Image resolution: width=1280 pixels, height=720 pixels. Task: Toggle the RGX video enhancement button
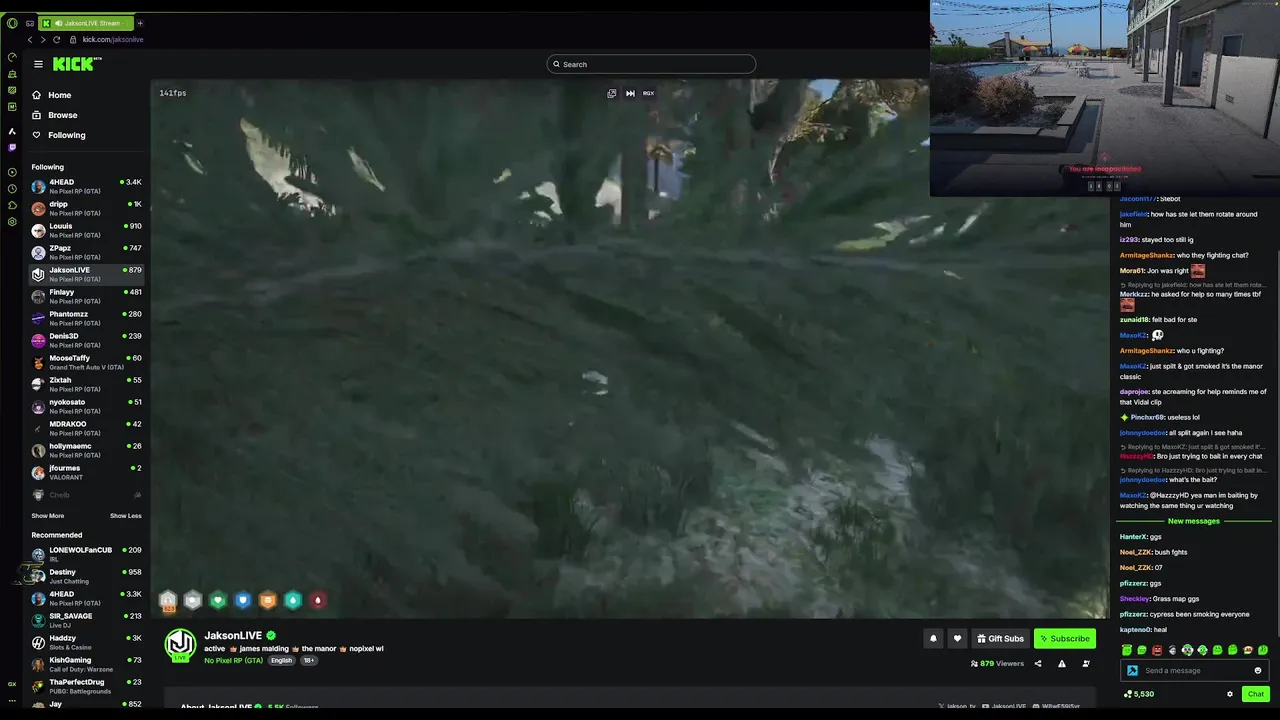point(648,93)
